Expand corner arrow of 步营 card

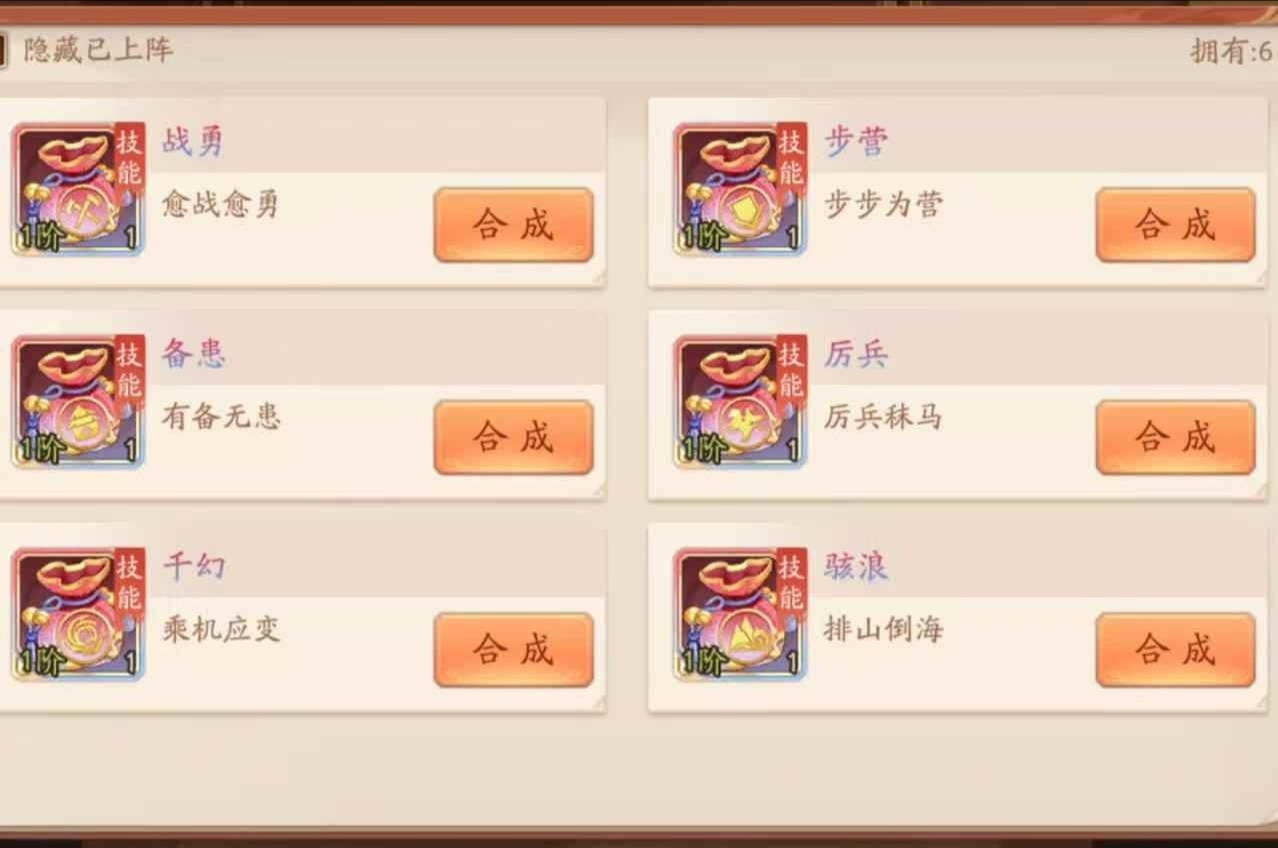point(1261,278)
